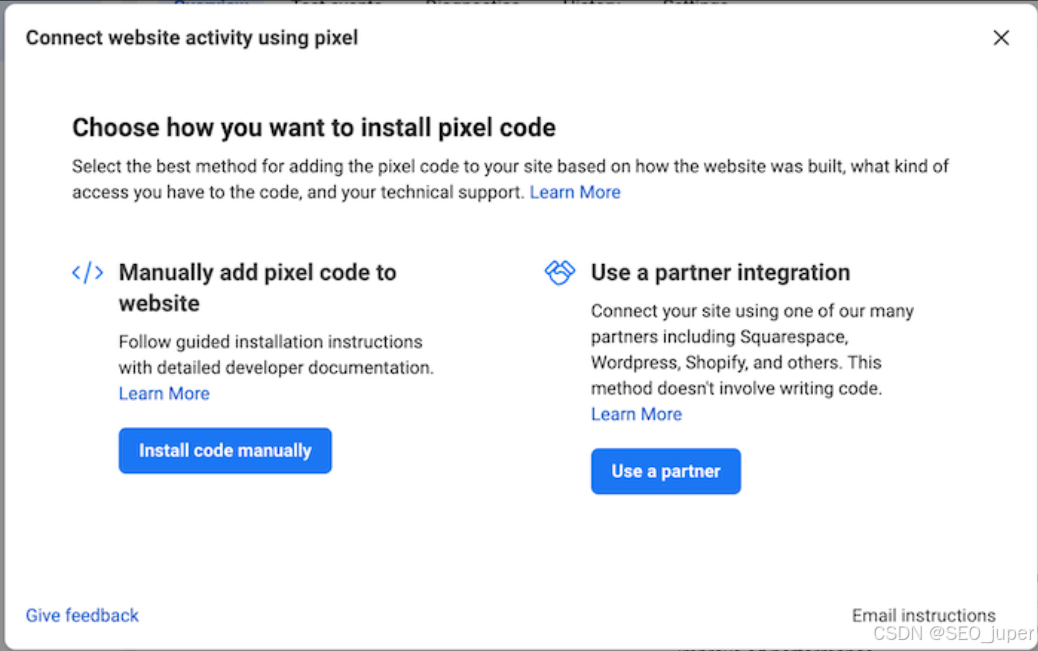Open the Give feedback link
The height and width of the screenshot is (651, 1038).
(x=82, y=615)
